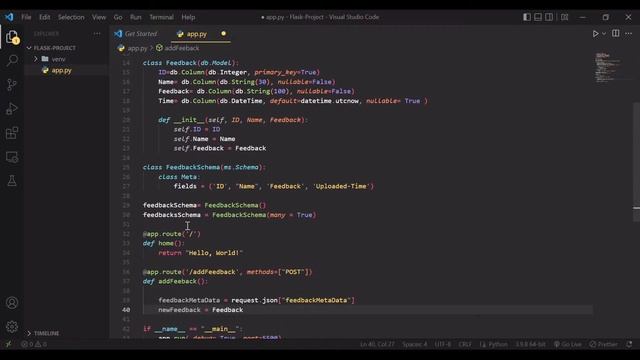Change indentation via Spaces: 4

coord(414,344)
